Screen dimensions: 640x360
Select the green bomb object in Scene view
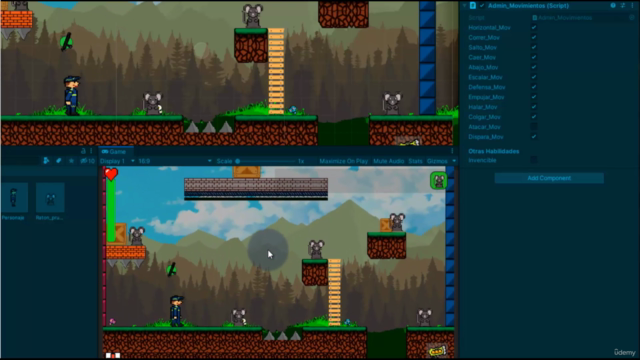point(66,42)
